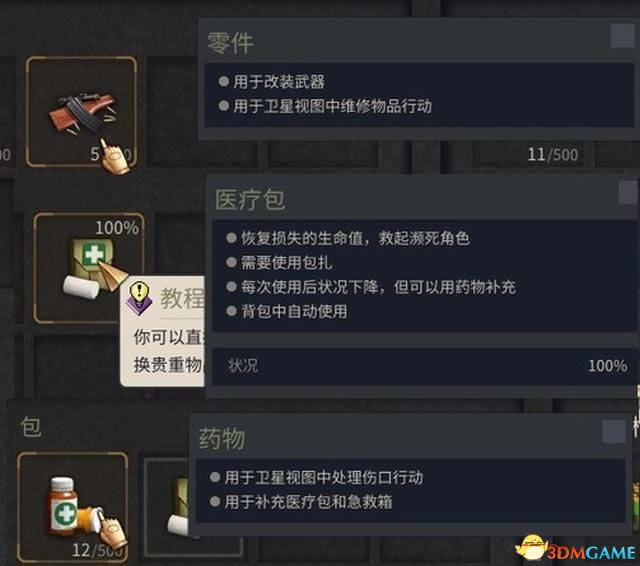Toggle the square box in 药物 tooltip header
Viewport: 640px width, 566px height.
[x=613, y=431]
